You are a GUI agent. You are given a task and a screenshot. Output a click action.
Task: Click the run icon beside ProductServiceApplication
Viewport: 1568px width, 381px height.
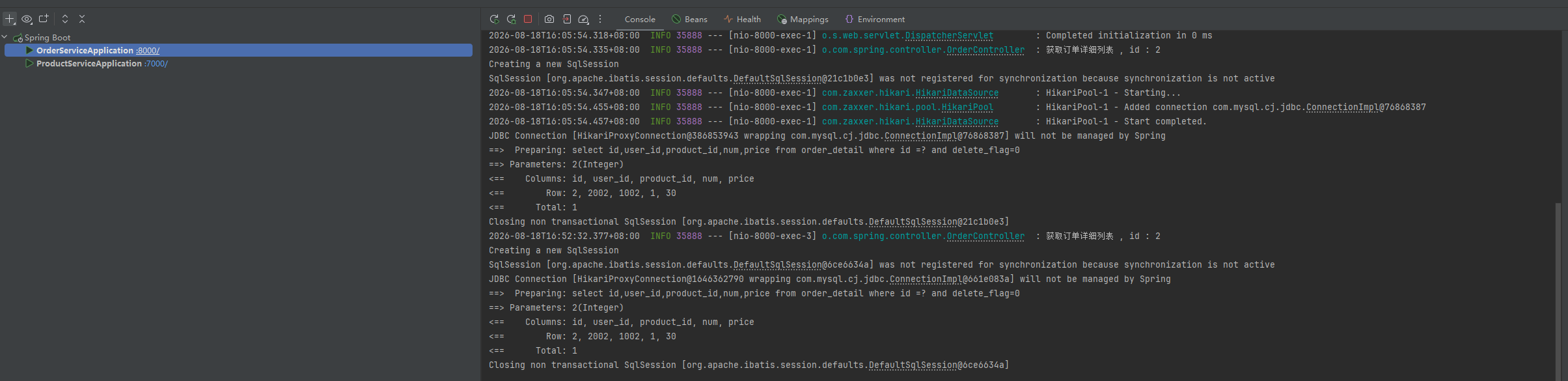click(x=29, y=63)
